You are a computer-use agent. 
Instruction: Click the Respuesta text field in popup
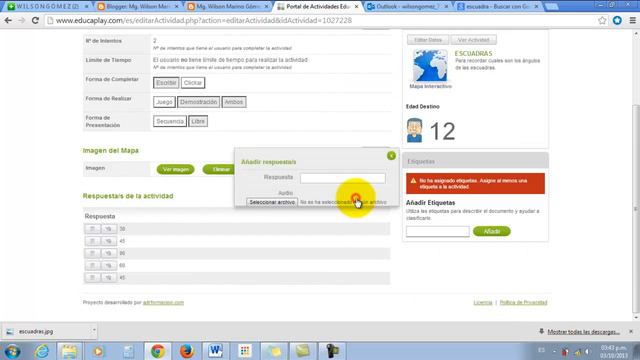coord(342,178)
